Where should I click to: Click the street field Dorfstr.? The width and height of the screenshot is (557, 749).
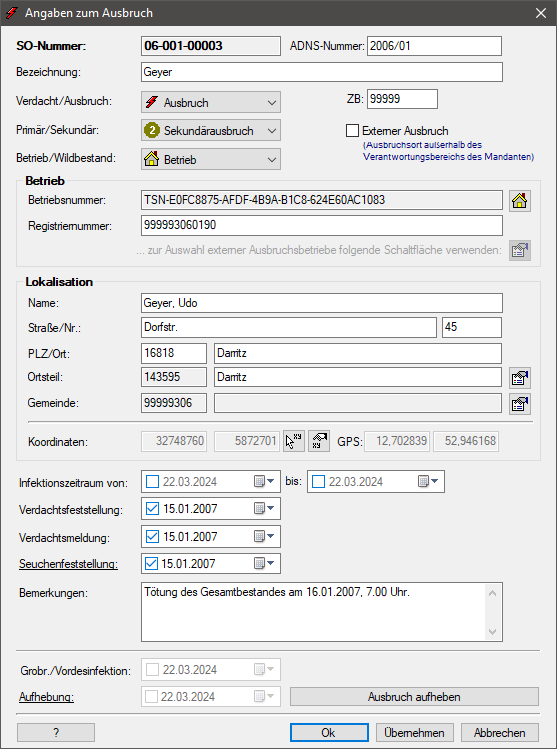pos(289,327)
